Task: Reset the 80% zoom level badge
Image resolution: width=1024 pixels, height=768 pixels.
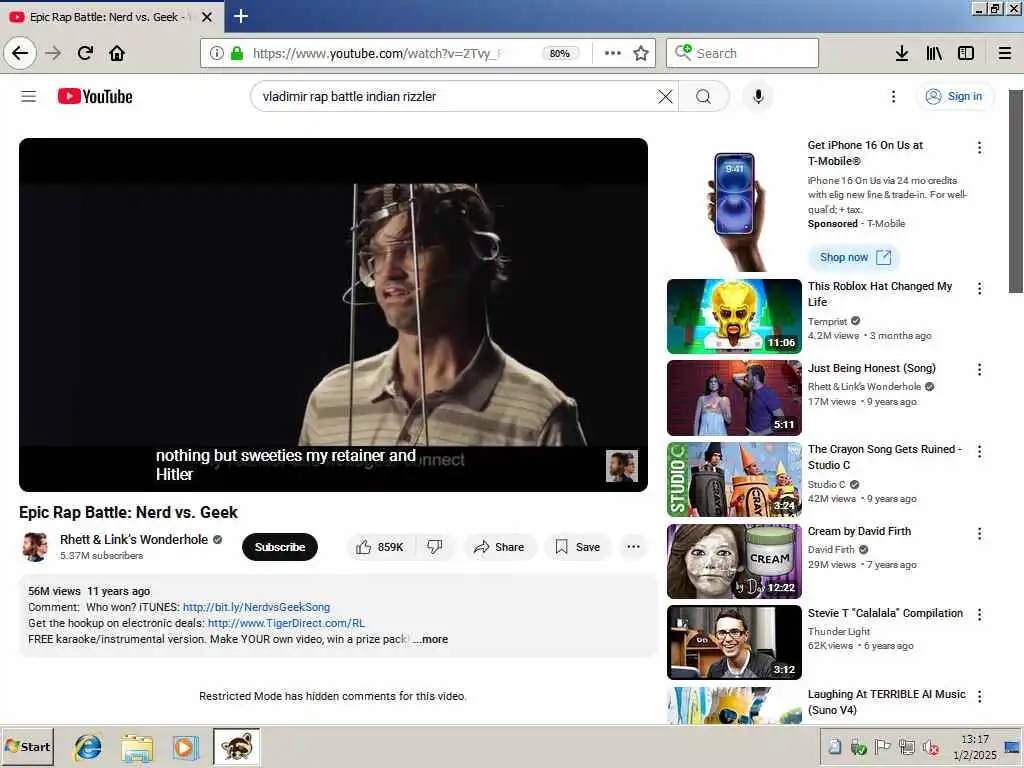Action: tap(560, 53)
